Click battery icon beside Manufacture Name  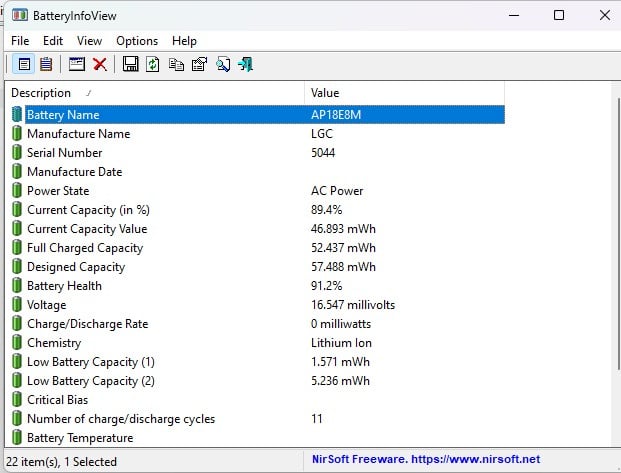tap(17, 134)
